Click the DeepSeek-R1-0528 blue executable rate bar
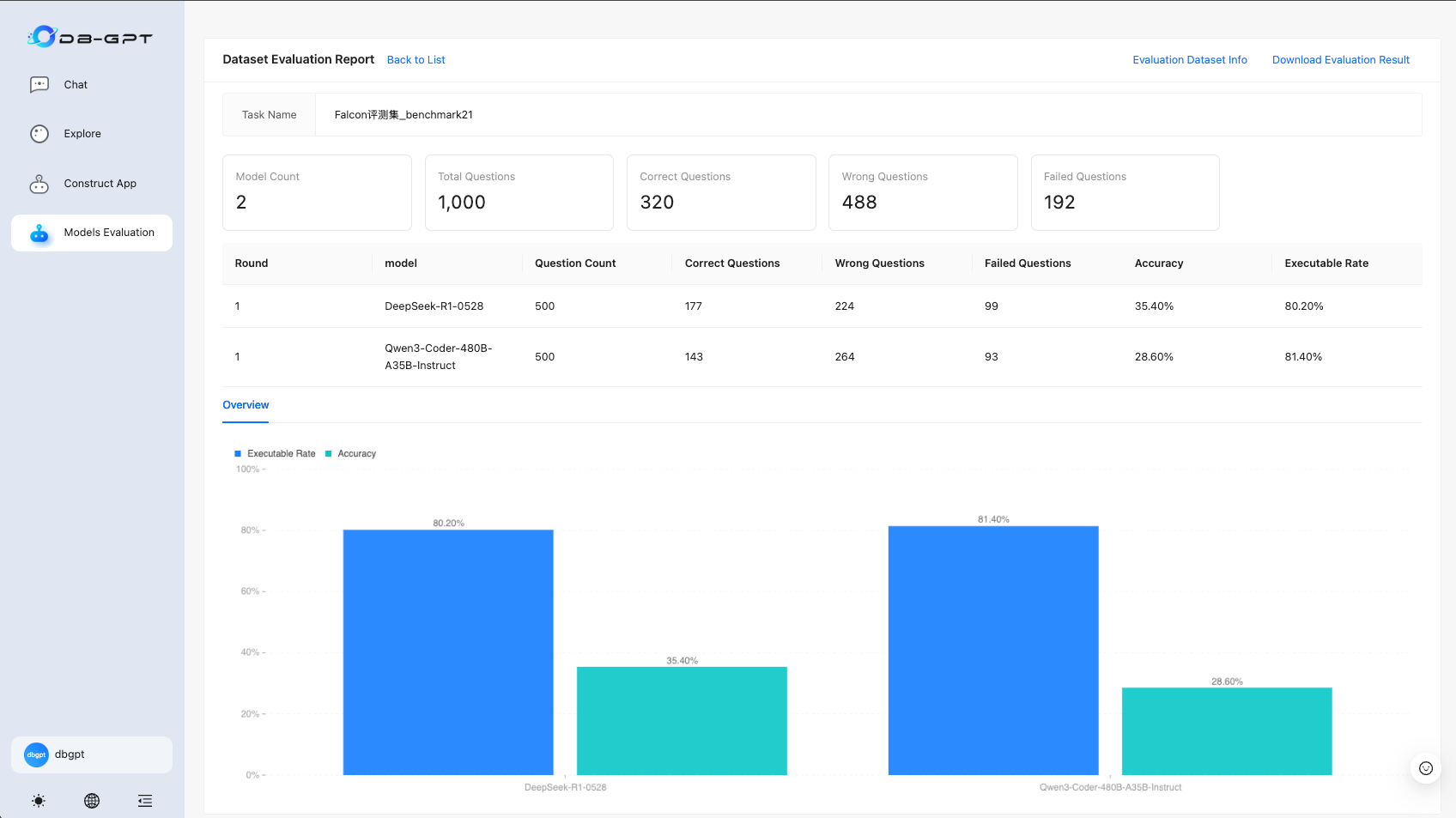Screen dimensions: 1456x818 tap(448, 652)
